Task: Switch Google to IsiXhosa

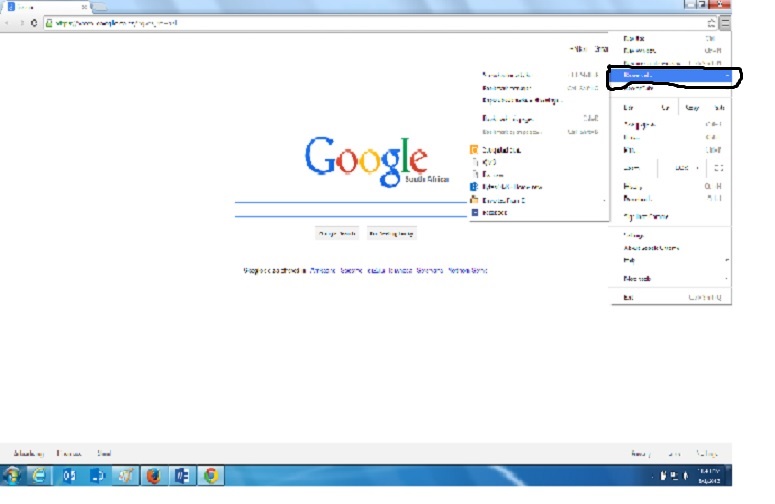Action: point(400,271)
